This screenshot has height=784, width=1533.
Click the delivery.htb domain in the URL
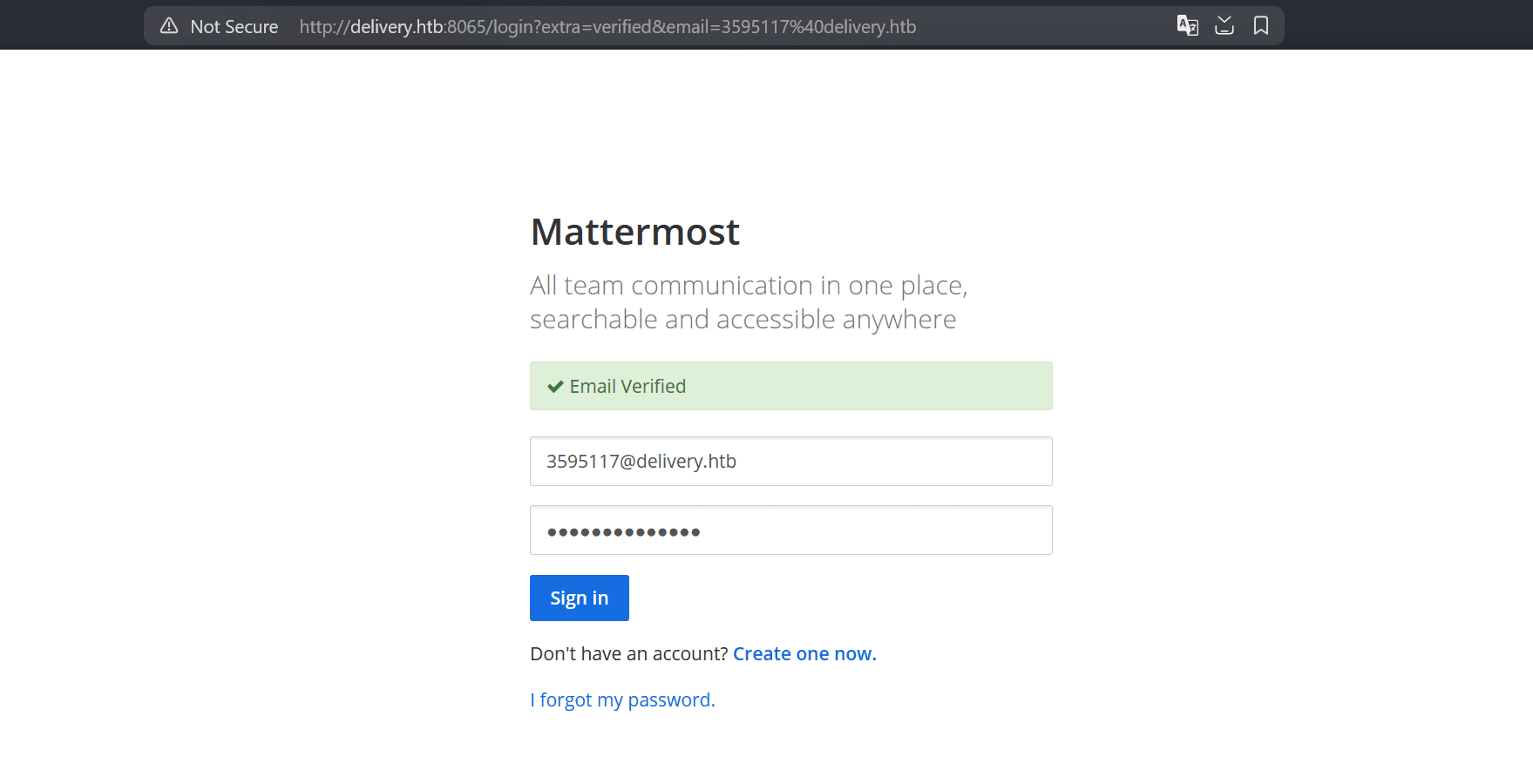pos(397,27)
